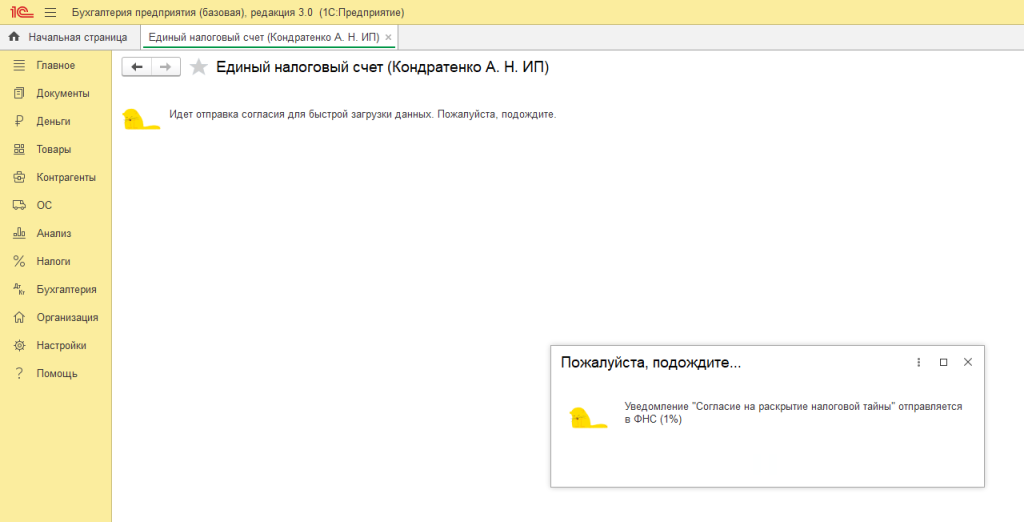Click the Товары grid icon
The width and height of the screenshot is (1024, 522).
pyautogui.click(x=19, y=150)
